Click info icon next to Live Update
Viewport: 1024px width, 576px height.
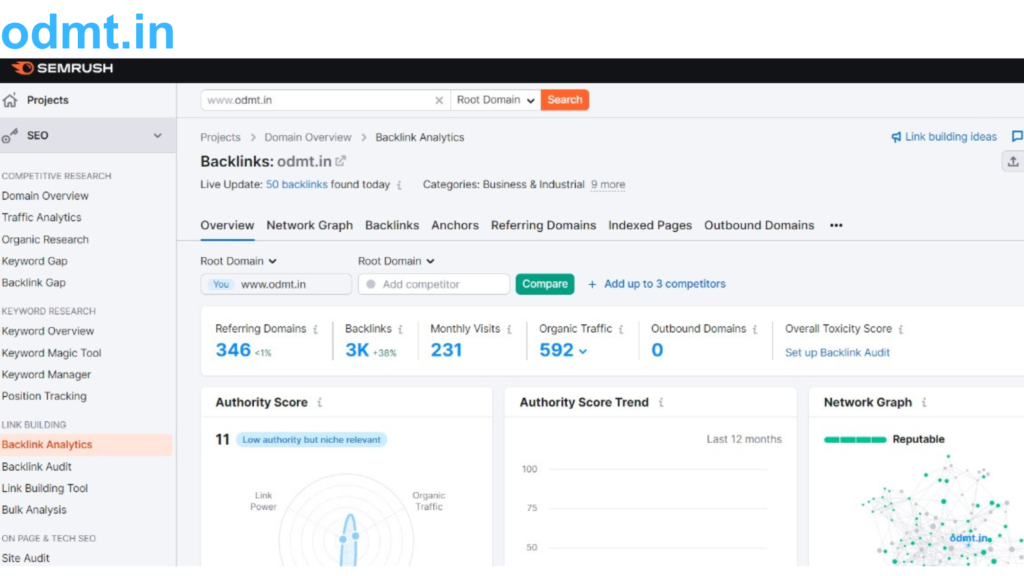pos(399,185)
